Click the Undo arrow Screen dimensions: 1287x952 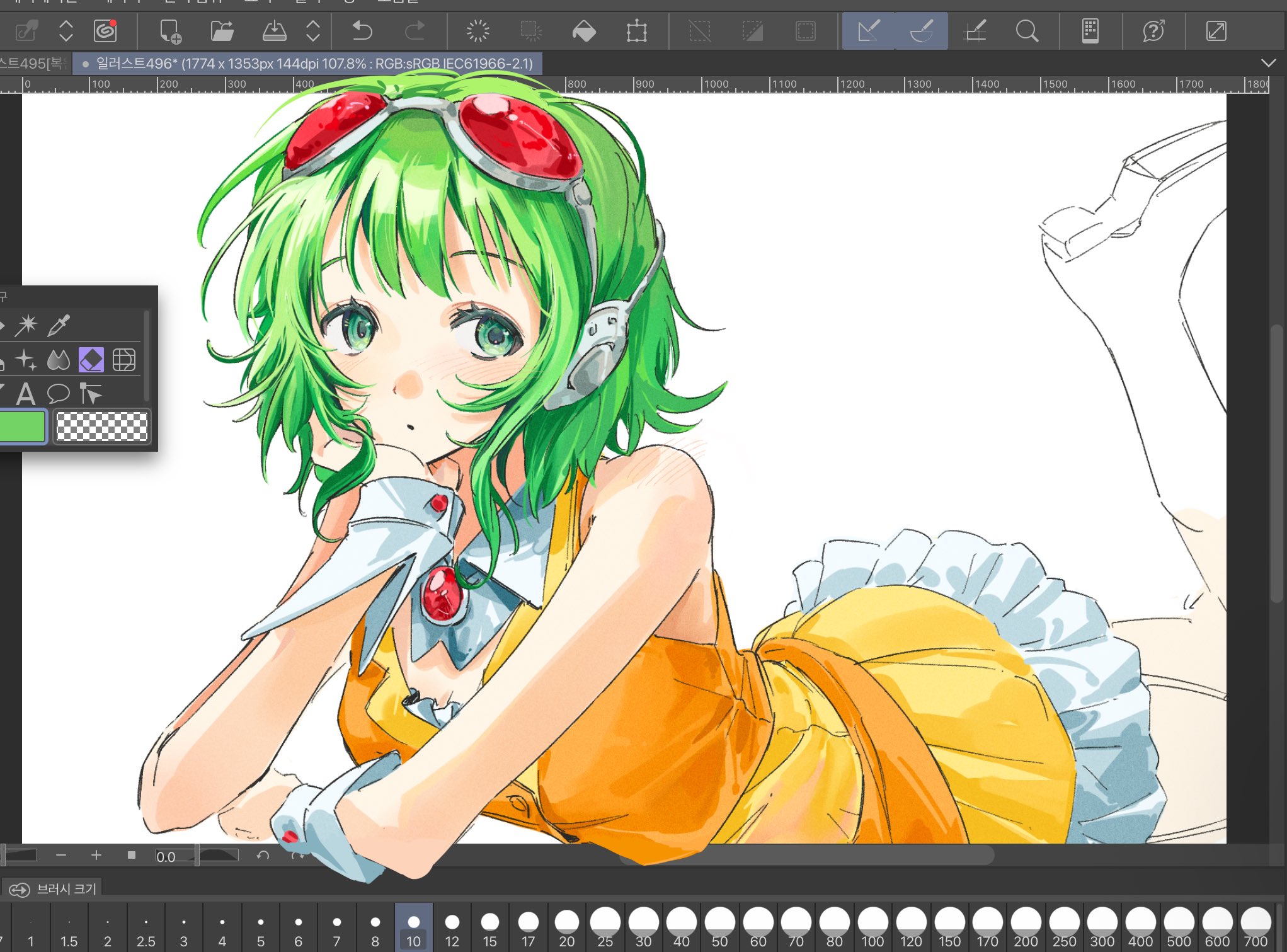point(362,31)
